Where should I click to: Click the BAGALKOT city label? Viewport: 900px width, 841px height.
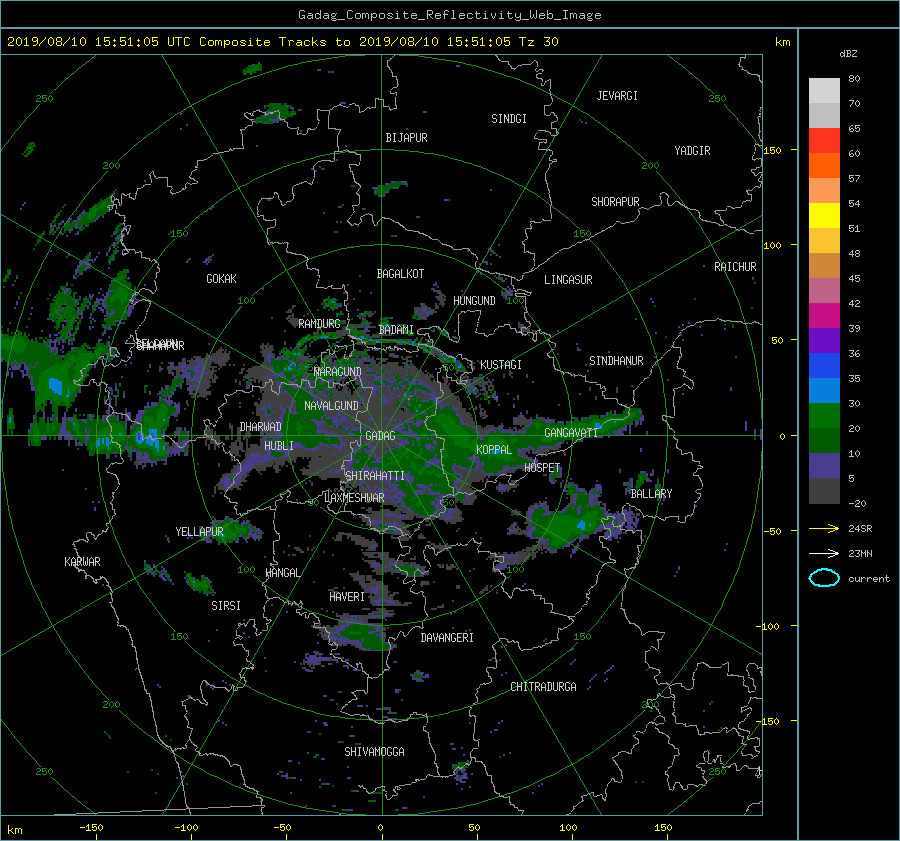coord(400,274)
